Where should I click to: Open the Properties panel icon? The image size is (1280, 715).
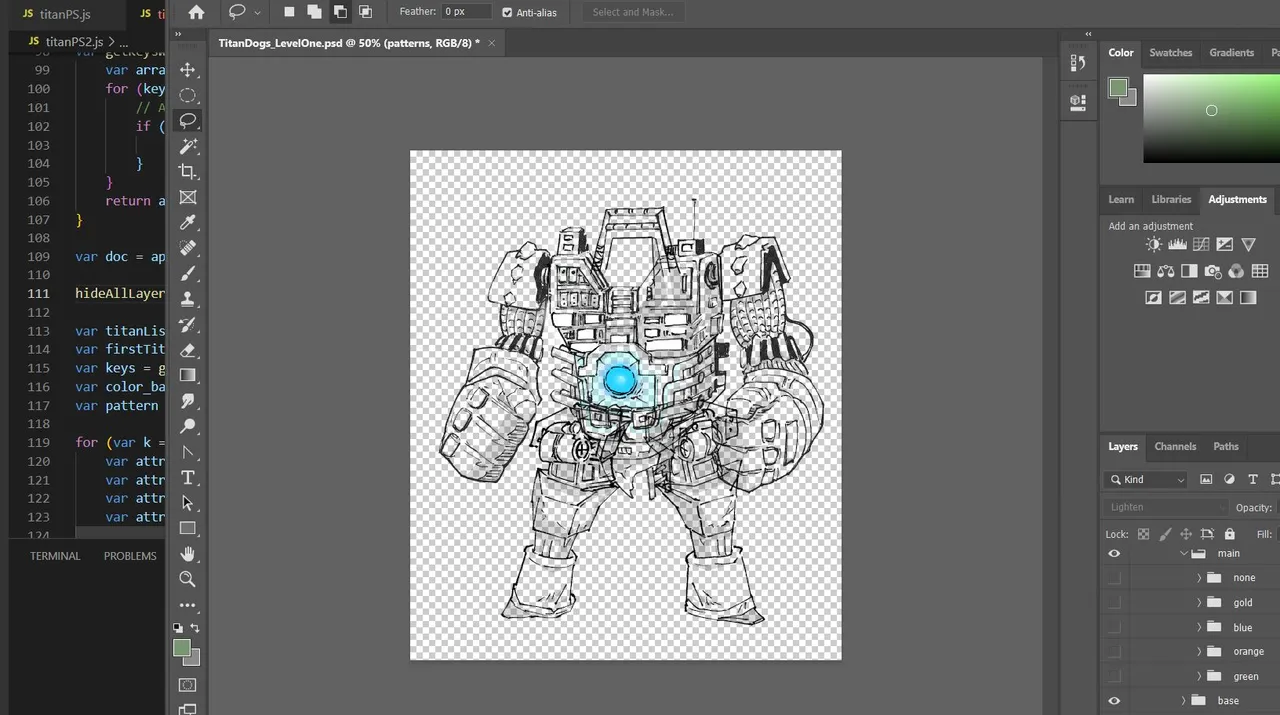[x=1078, y=101]
